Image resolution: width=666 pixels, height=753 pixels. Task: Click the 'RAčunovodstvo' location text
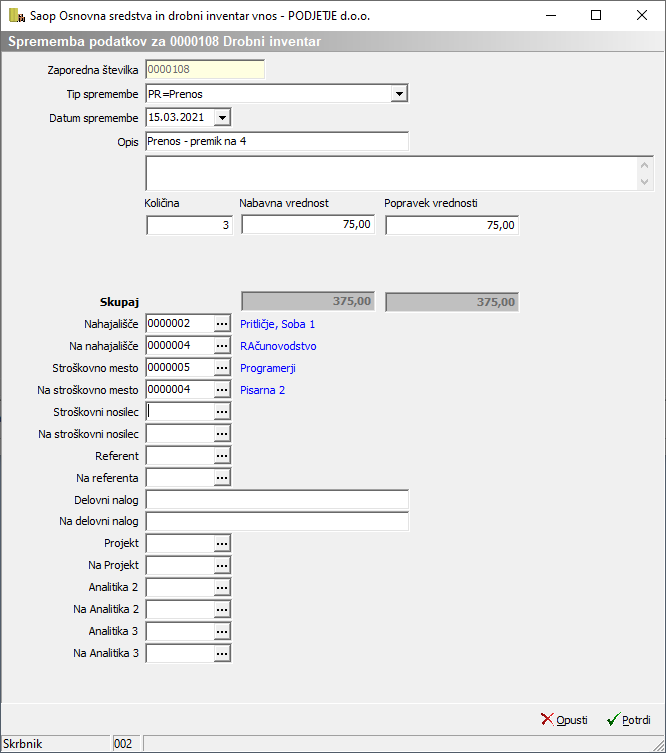point(278,346)
